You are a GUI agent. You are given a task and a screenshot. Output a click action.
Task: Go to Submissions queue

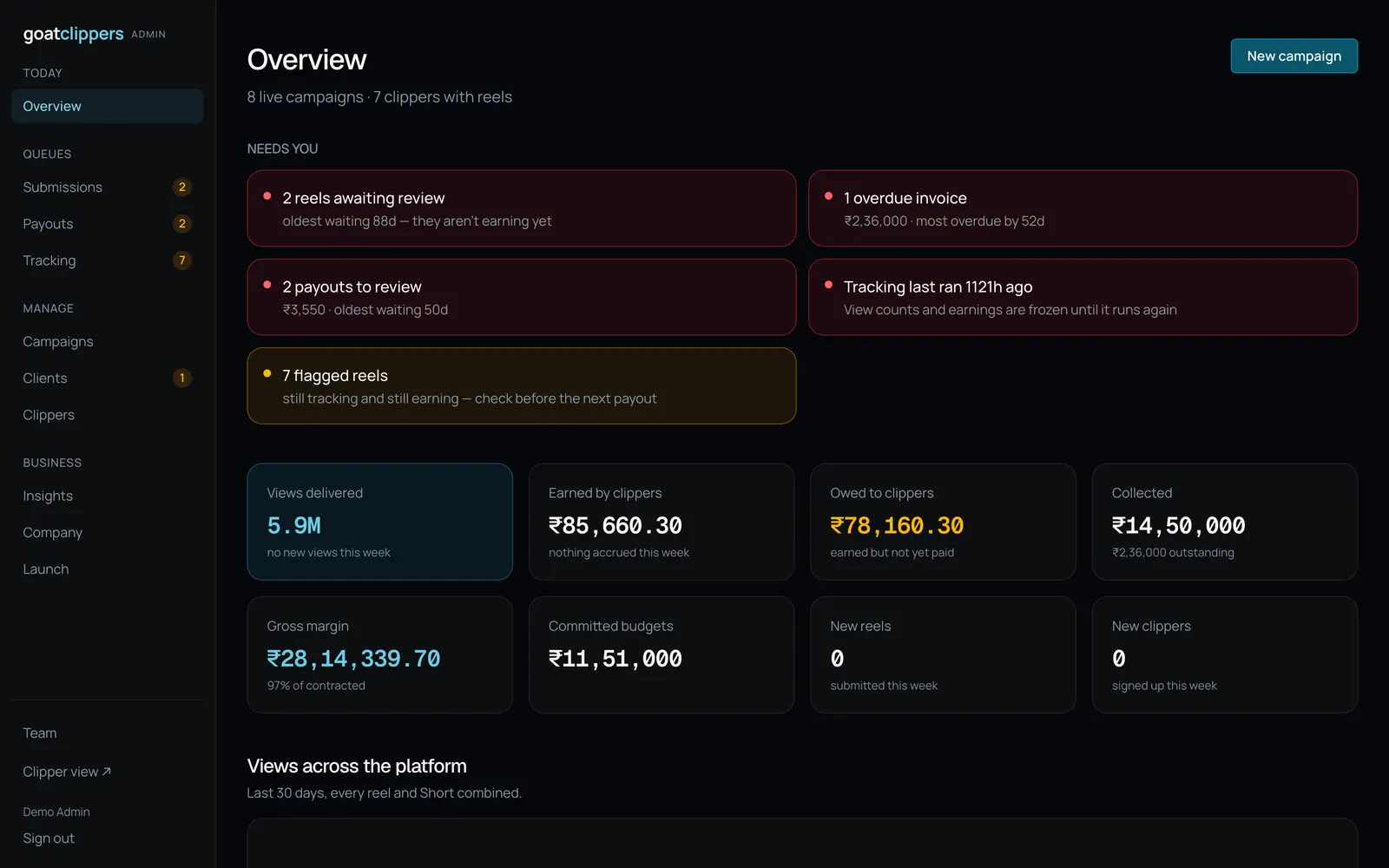click(108, 187)
